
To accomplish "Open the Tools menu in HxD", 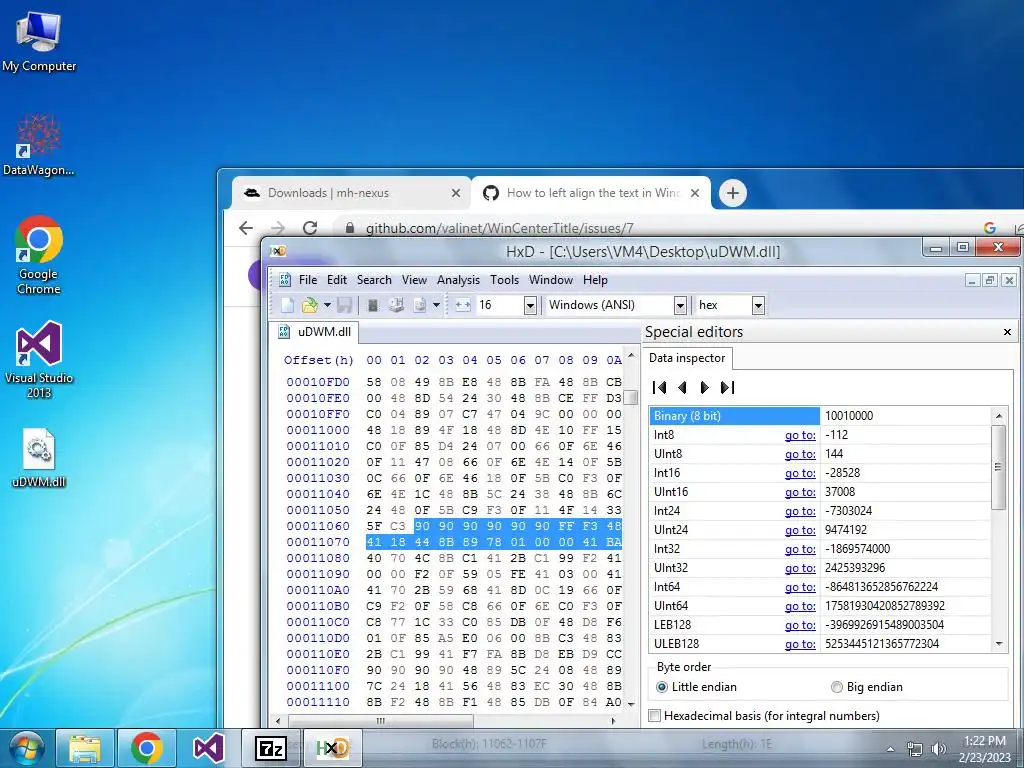I will pos(504,280).
